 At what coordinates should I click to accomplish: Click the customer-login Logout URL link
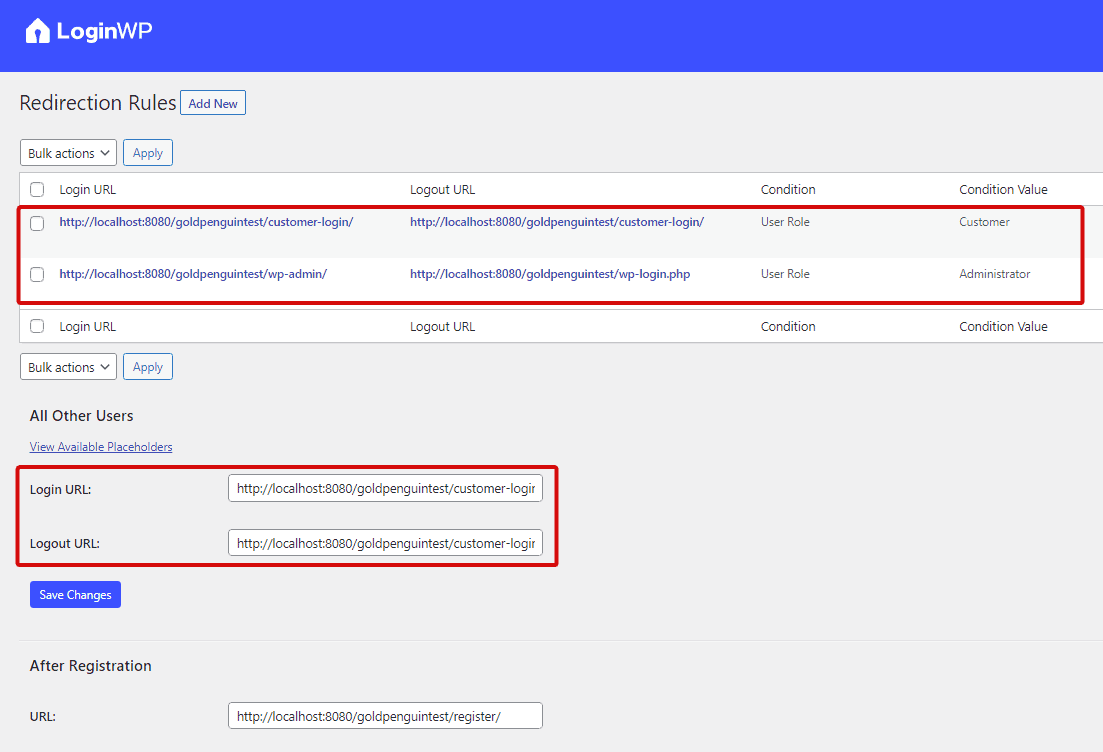556,222
